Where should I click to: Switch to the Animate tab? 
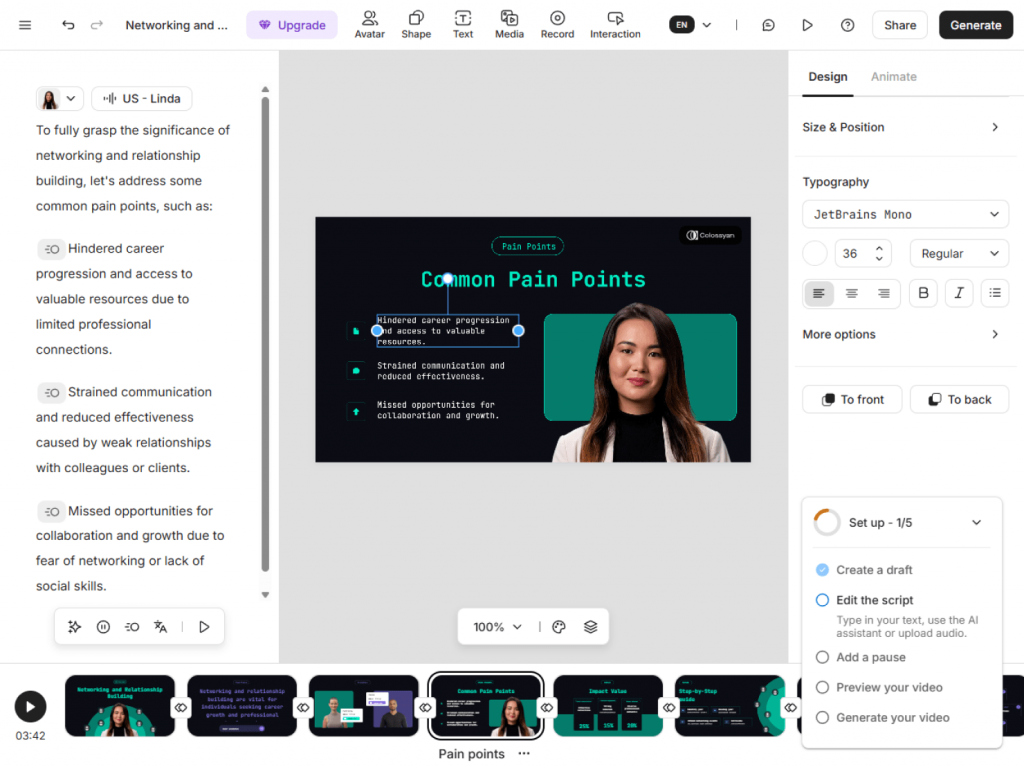893,77
